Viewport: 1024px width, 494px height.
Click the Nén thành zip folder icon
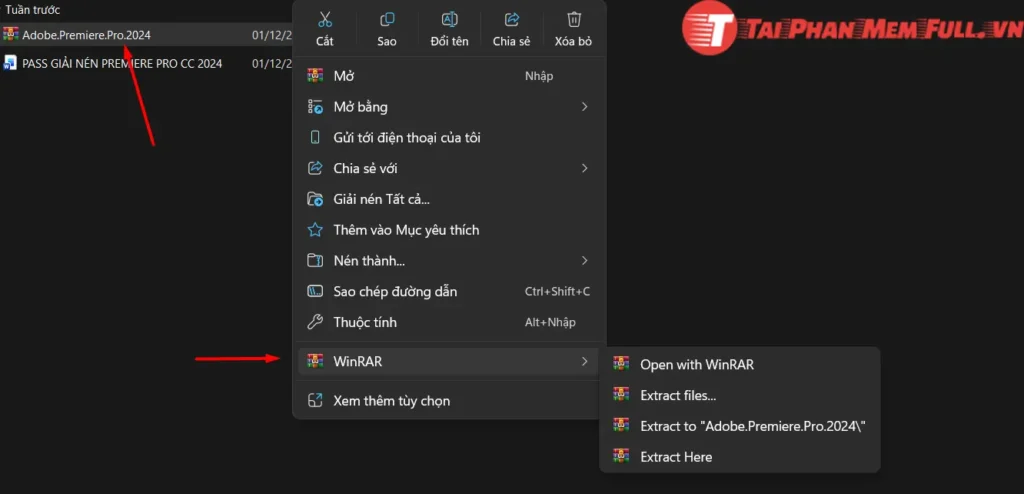pos(315,261)
